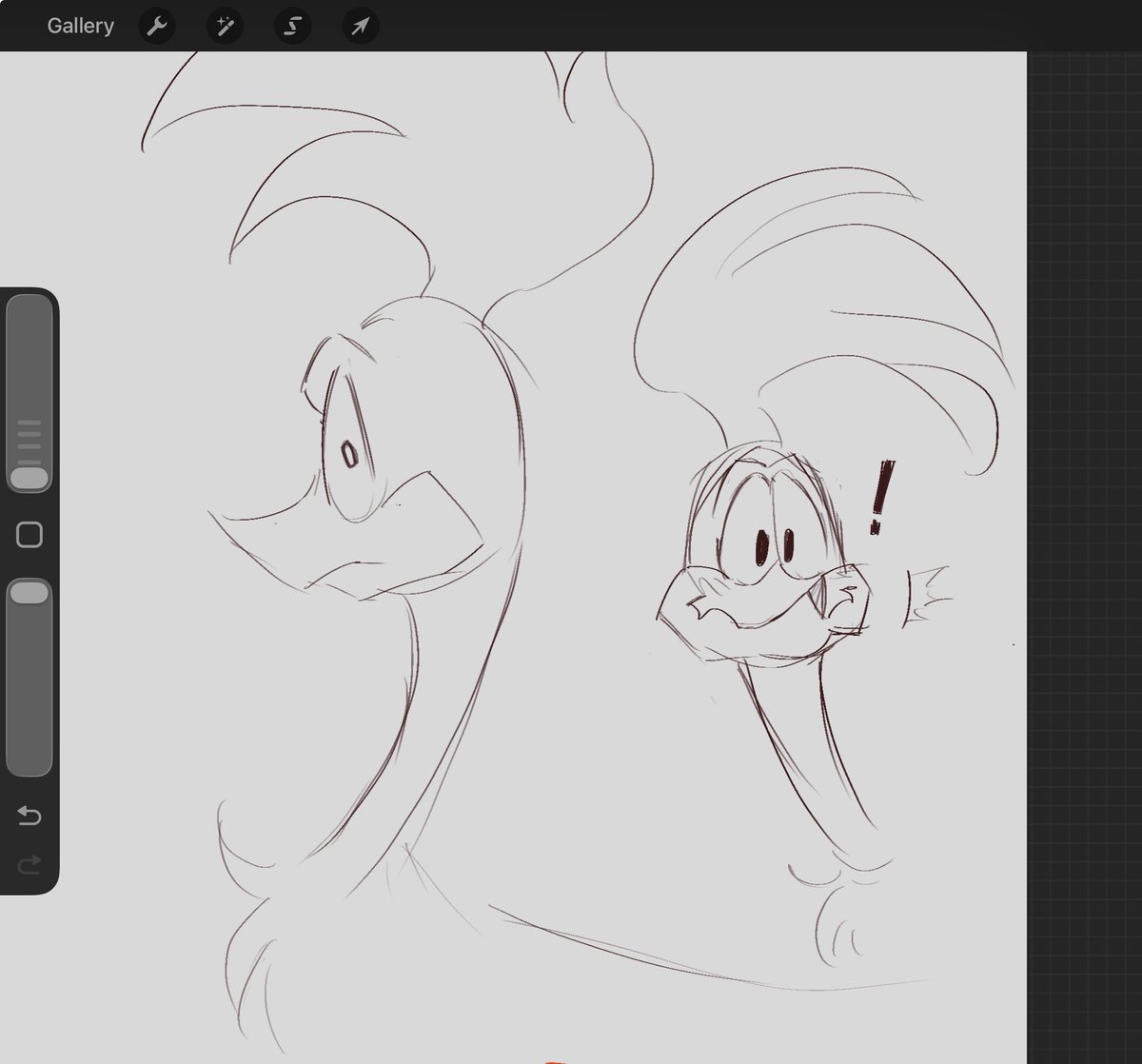The width and height of the screenshot is (1142, 1064).
Task: Activate the Transform arrow tool
Action: [360, 26]
